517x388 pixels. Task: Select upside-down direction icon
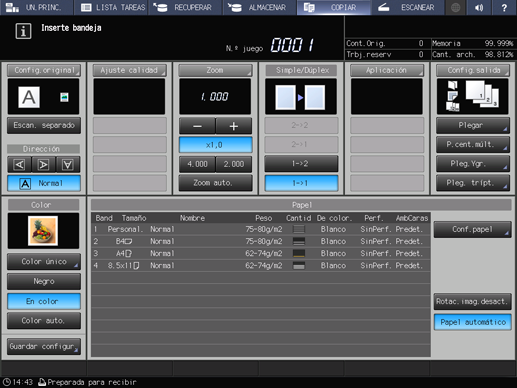click(68, 164)
